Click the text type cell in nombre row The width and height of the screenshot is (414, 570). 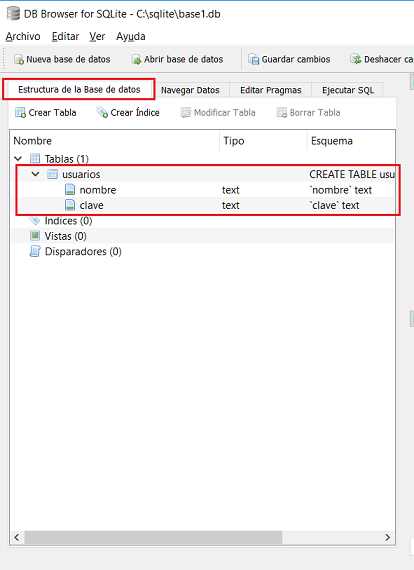tap(231, 190)
